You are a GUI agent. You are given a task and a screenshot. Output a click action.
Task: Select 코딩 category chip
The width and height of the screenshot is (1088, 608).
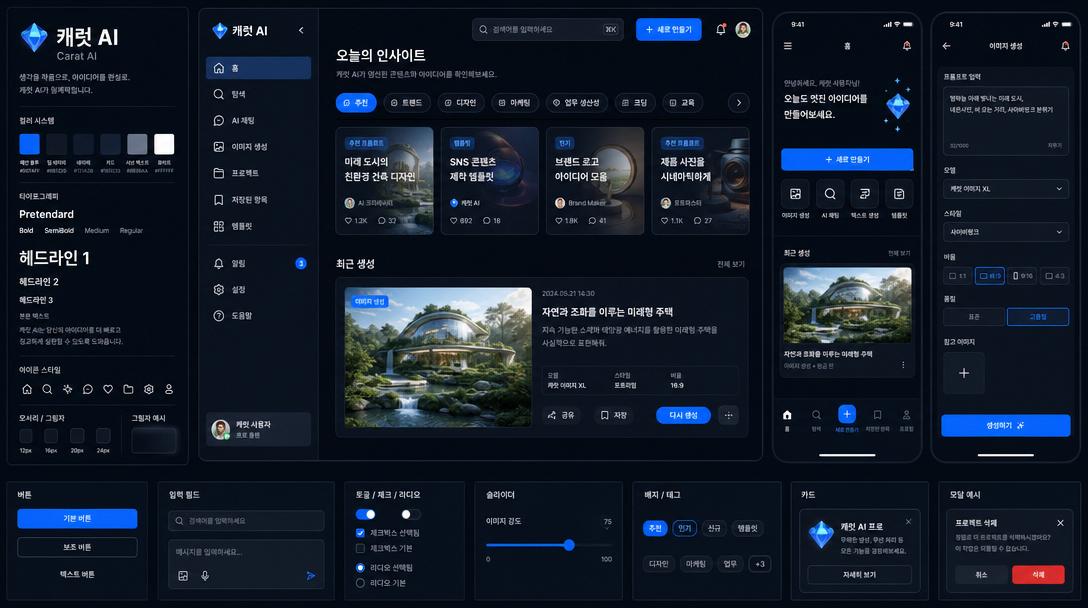click(635, 103)
